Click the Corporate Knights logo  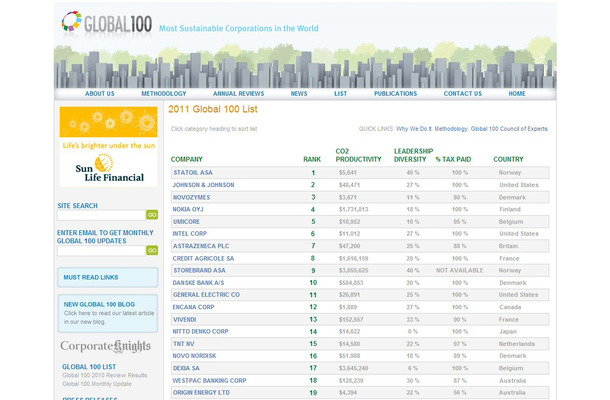(105, 346)
